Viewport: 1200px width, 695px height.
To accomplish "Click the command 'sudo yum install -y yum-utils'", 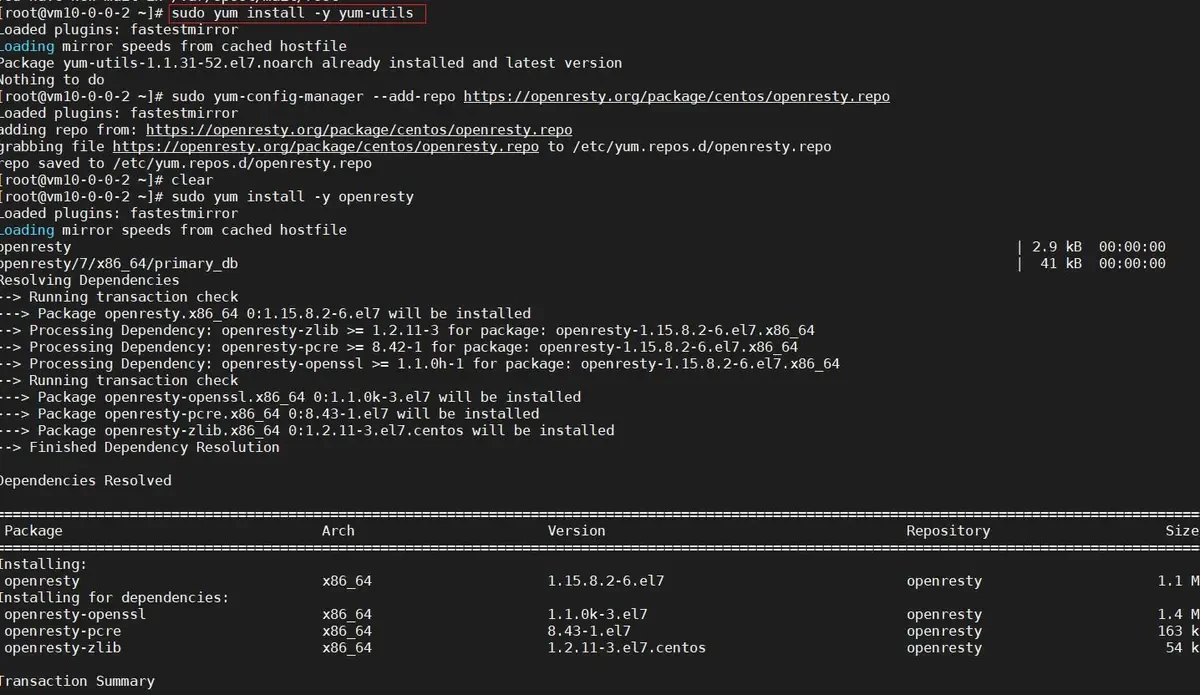I will click(x=293, y=13).
